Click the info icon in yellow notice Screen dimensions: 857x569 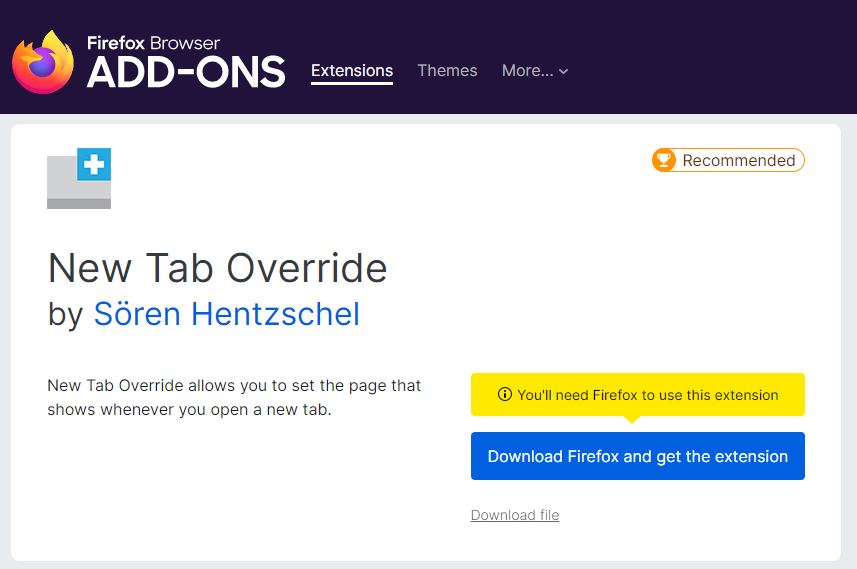(505, 395)
